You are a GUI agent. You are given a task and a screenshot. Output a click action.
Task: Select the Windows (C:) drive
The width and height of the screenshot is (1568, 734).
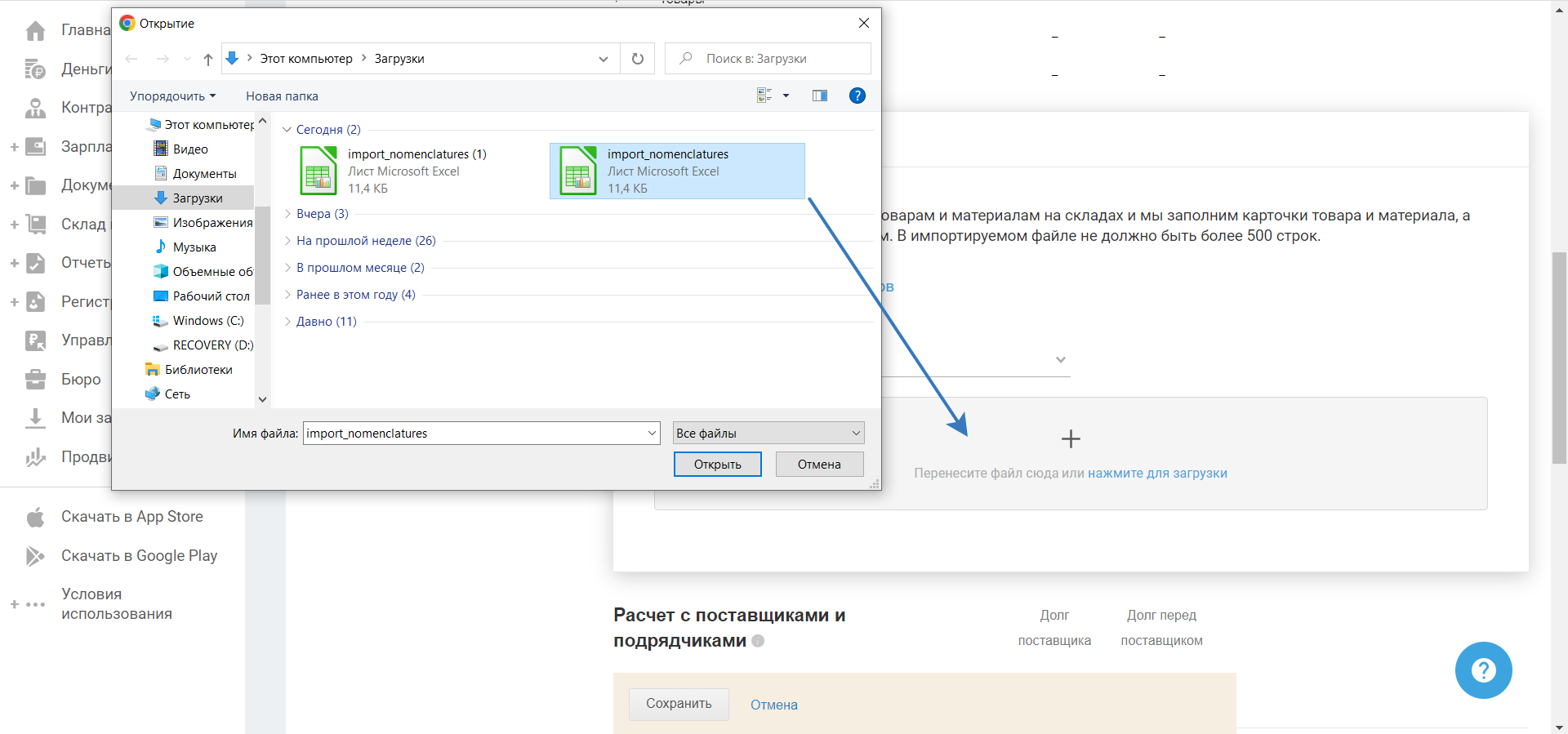[x=199, y=321]
